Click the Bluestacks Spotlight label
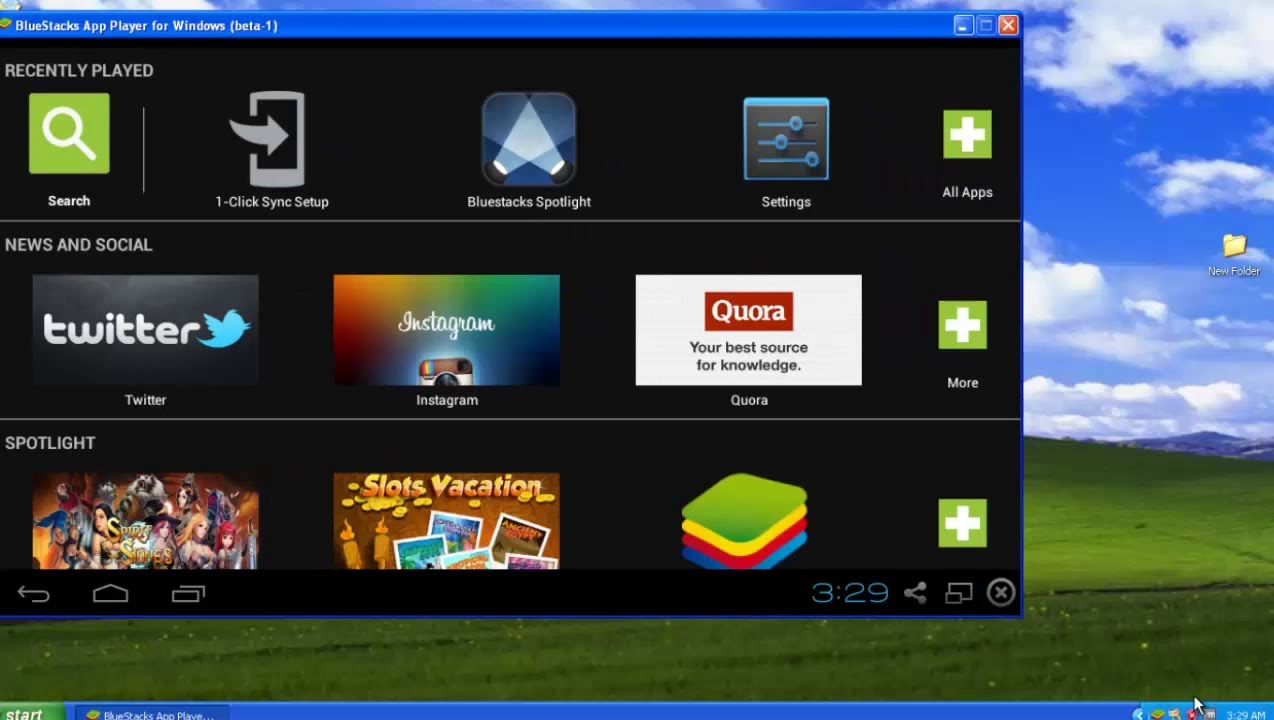Viewport: 1274px width, 720px height. click(529, 202)
